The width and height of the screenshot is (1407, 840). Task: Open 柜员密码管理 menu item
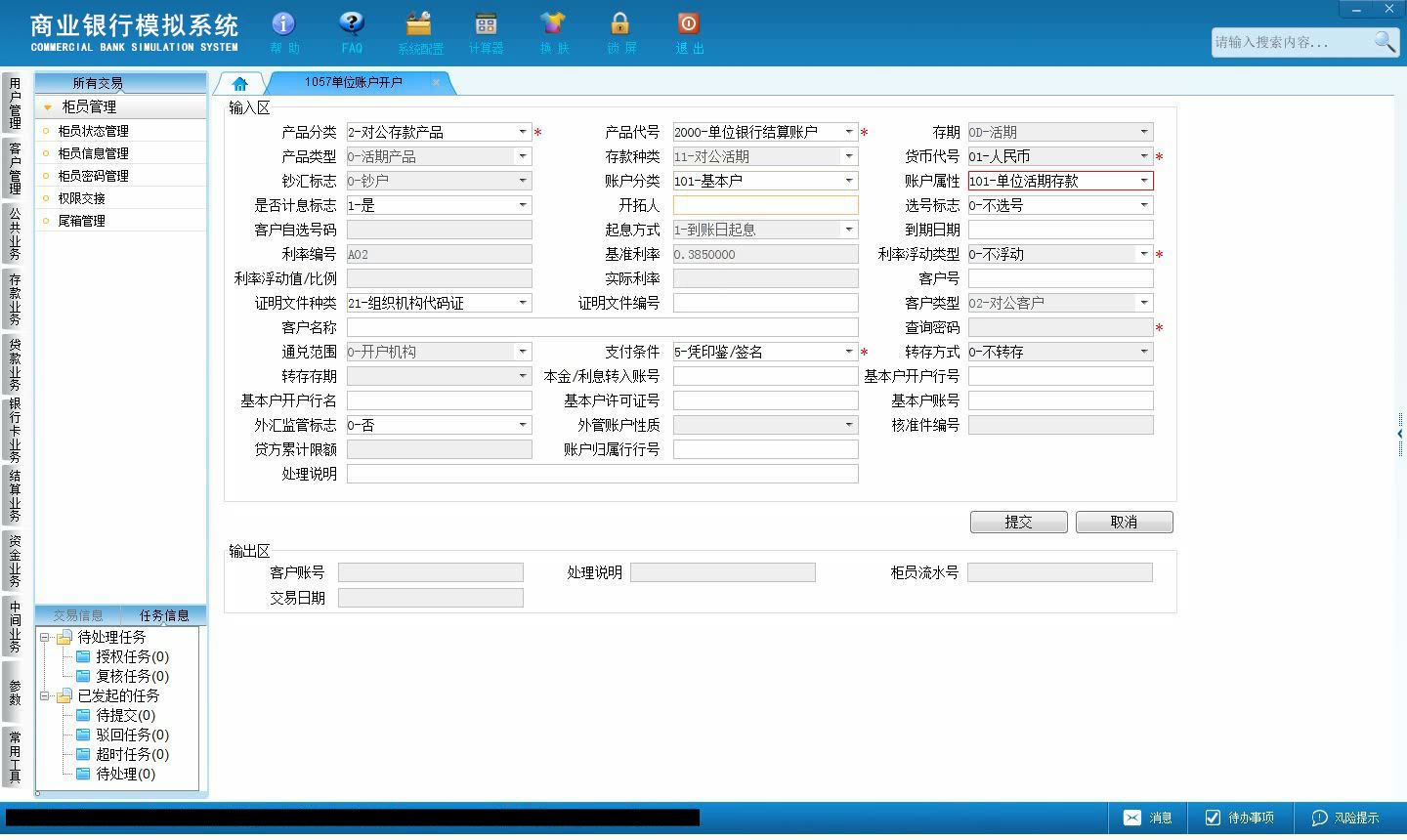pyautogui.click(x=121, y=176)
